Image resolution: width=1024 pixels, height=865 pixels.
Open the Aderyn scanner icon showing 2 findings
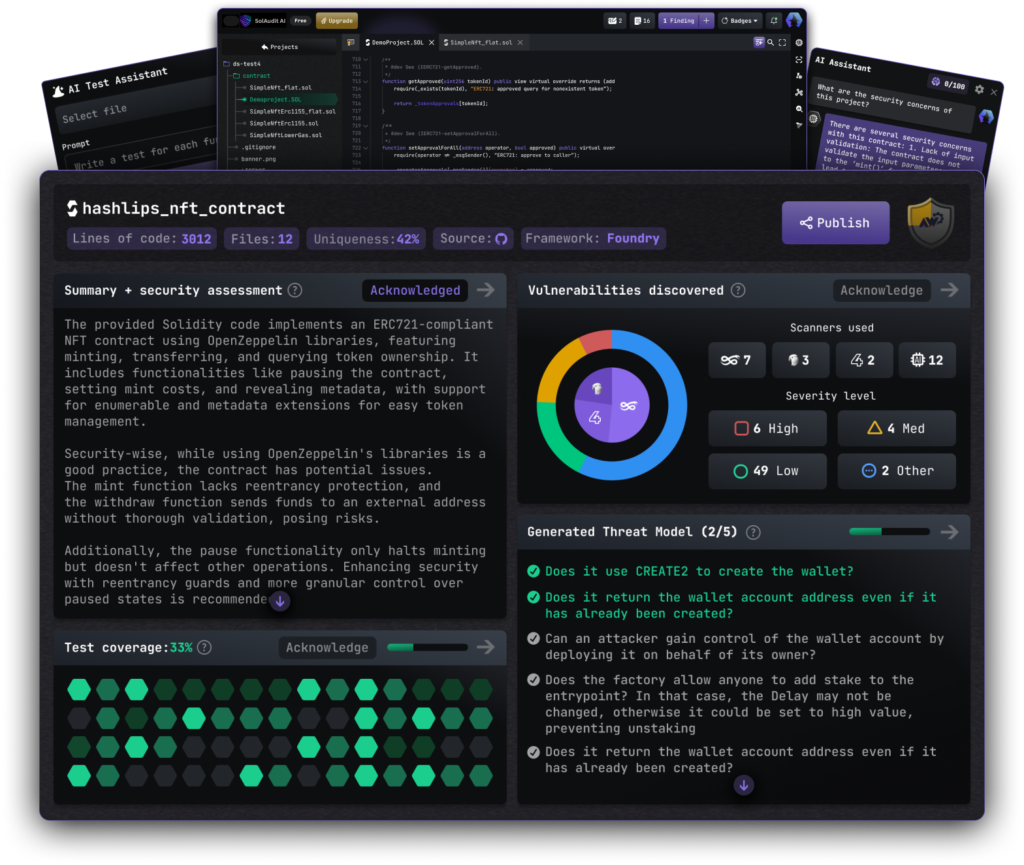[864, 360]
